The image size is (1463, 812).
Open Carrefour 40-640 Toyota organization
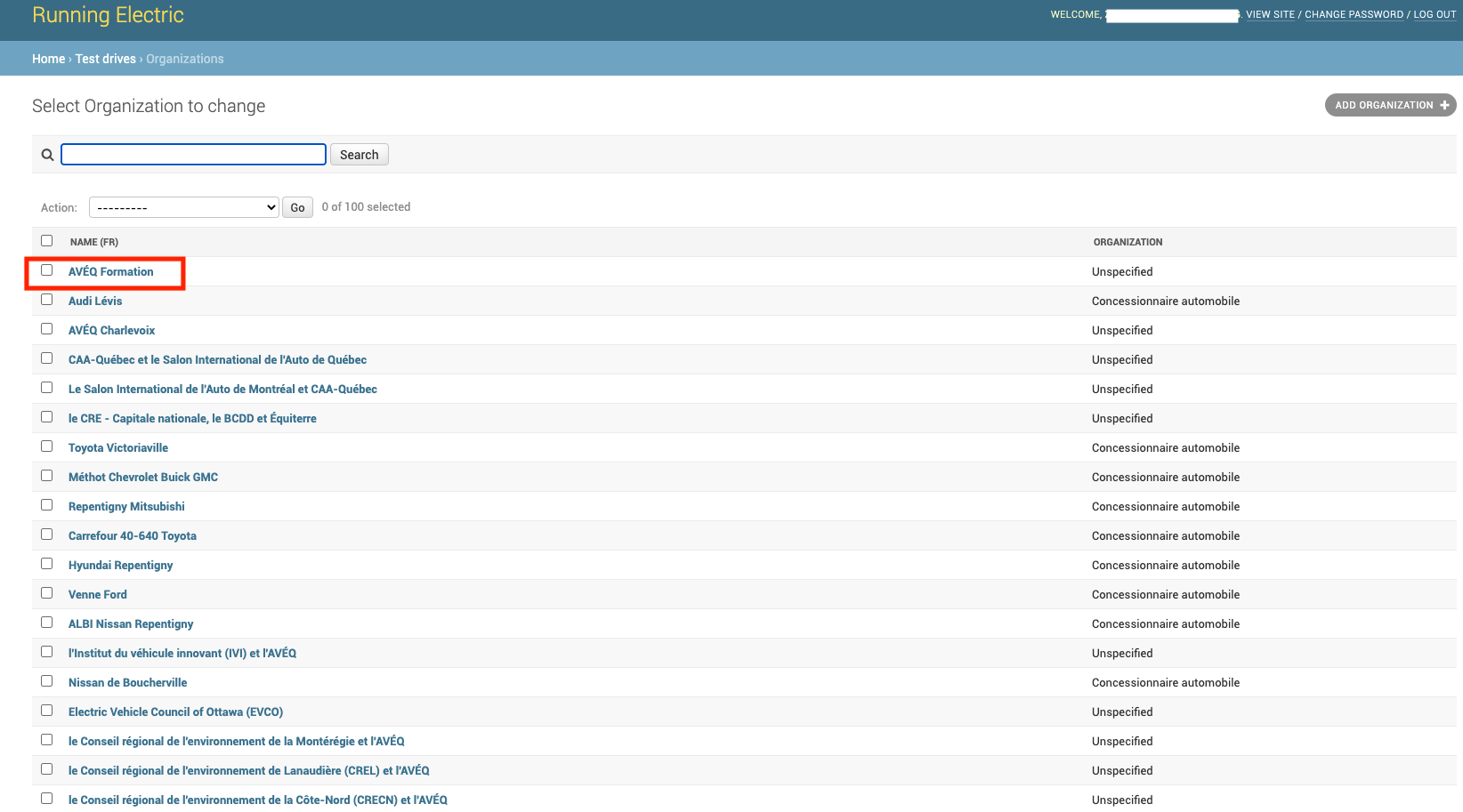133,535
